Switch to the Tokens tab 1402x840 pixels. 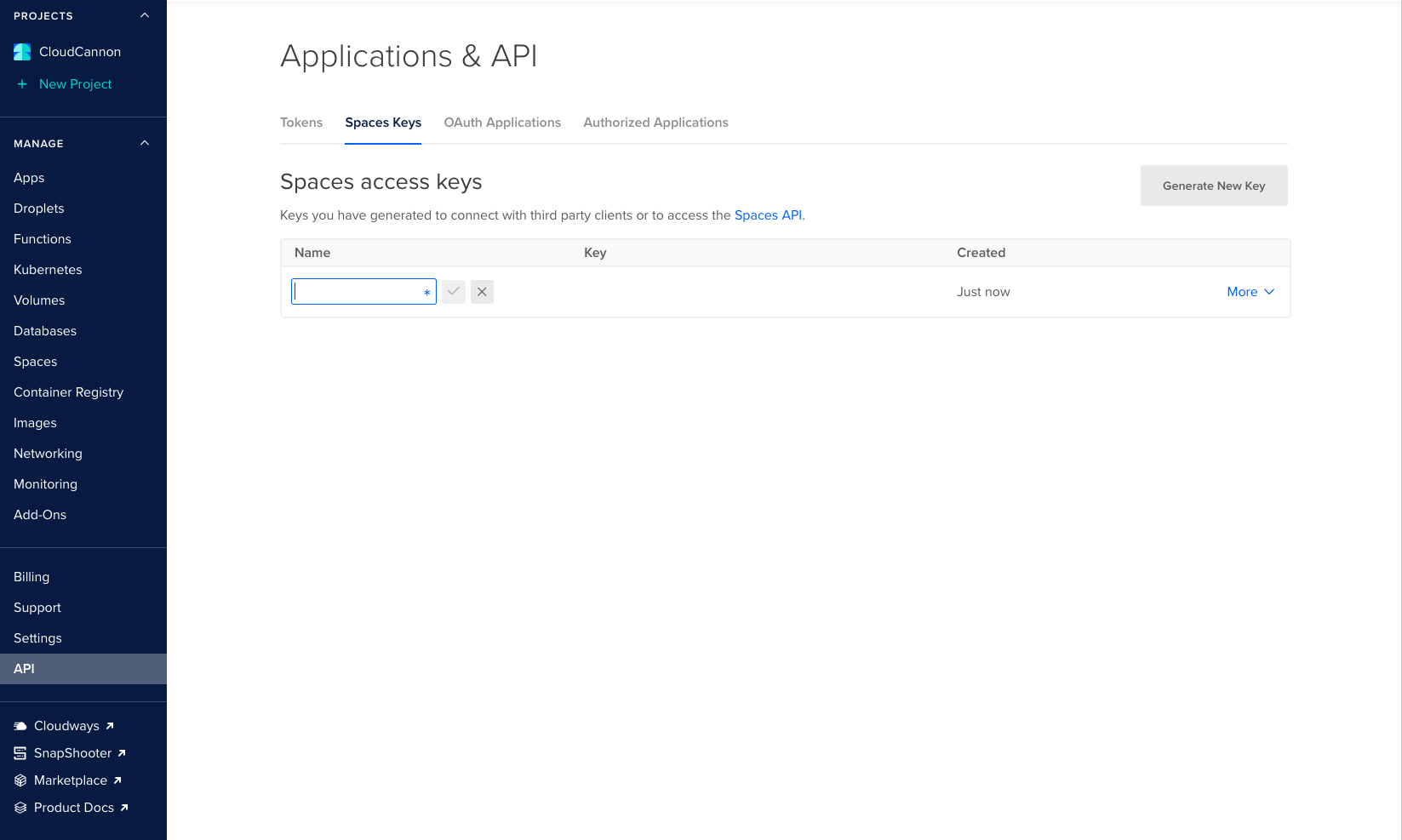pos(301,123)
